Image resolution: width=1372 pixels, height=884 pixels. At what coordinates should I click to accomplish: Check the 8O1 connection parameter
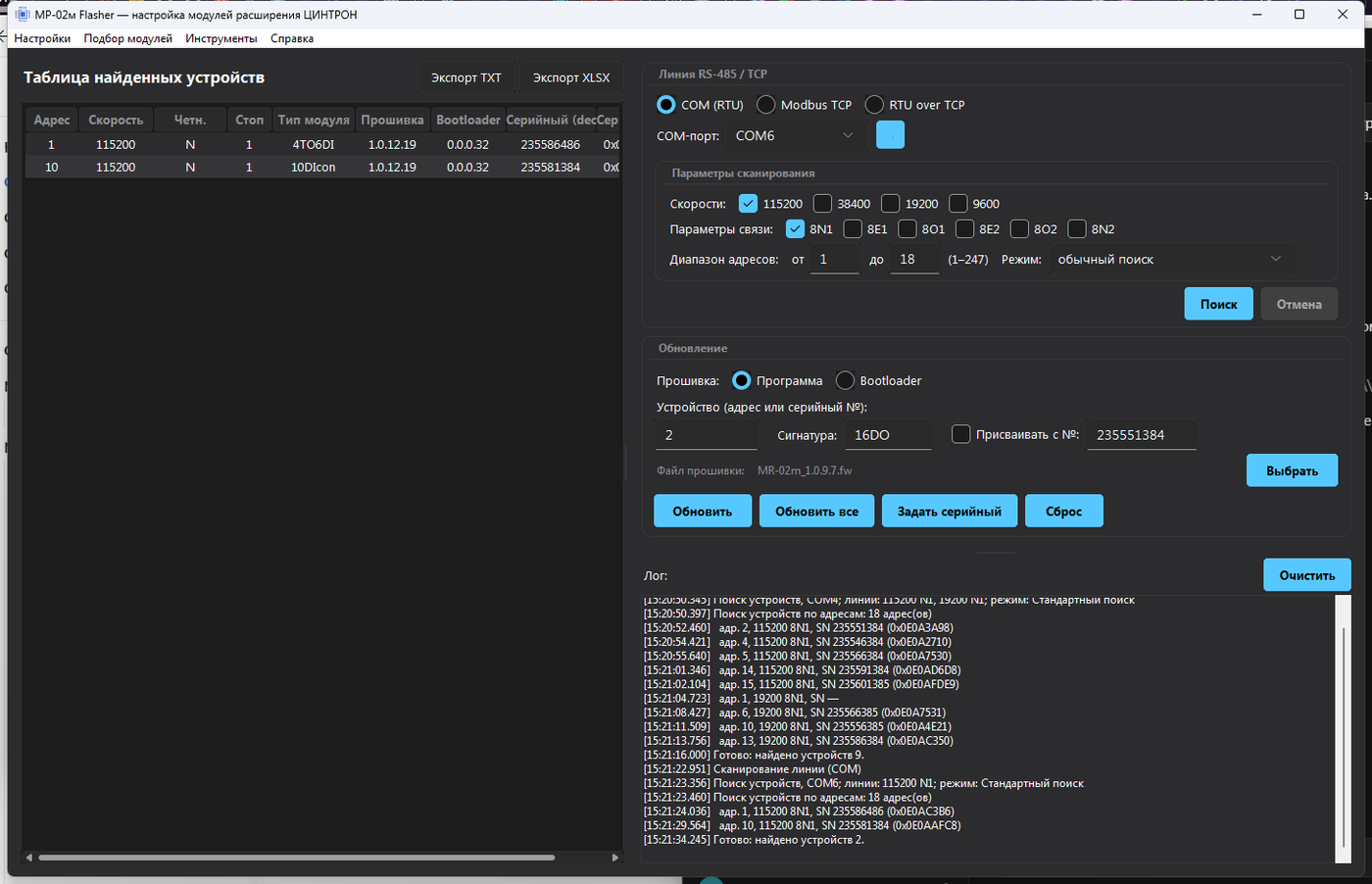(x=907, y=229)
